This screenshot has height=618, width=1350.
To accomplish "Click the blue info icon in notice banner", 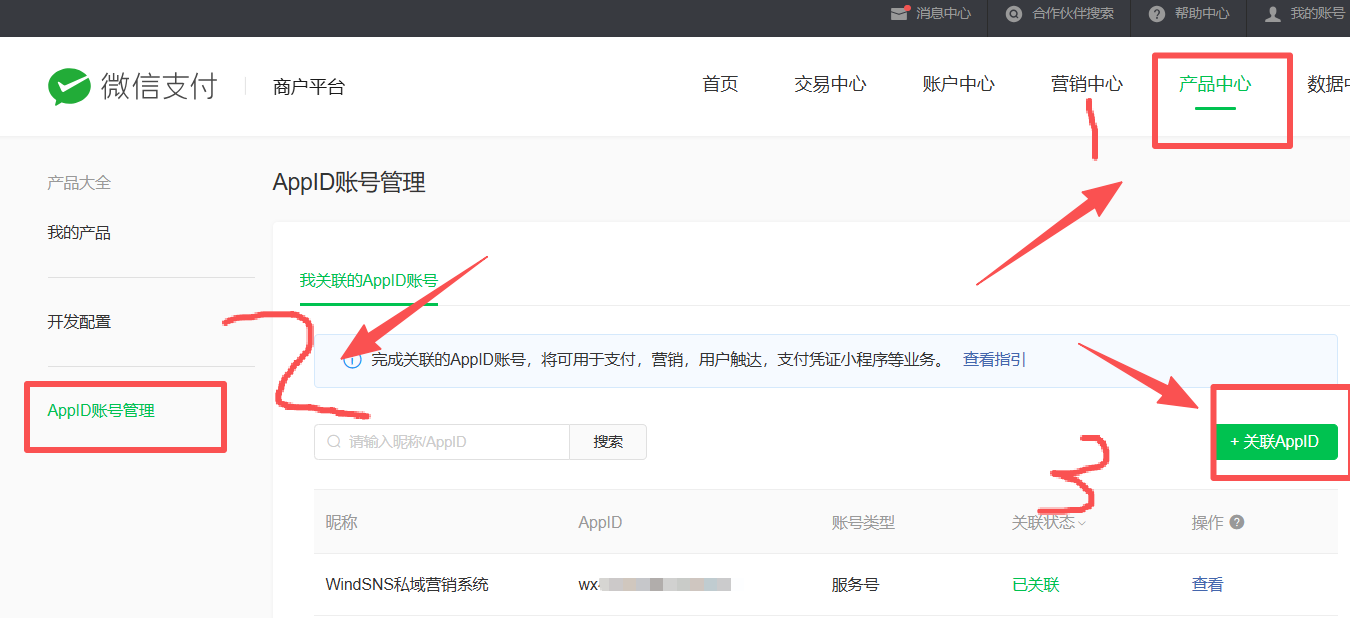I will coord(352,360).
